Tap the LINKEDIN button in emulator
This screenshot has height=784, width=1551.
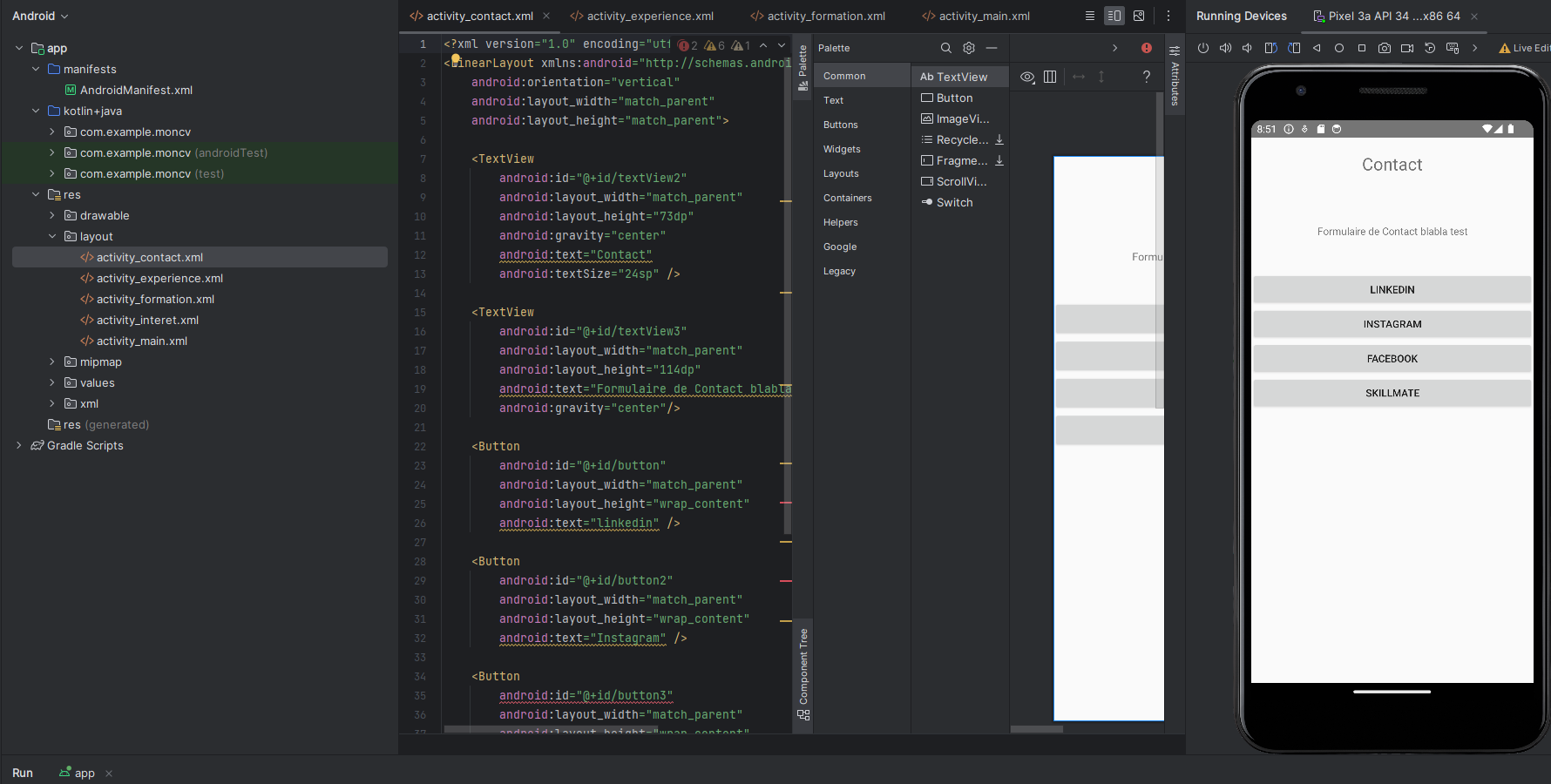1392,290
